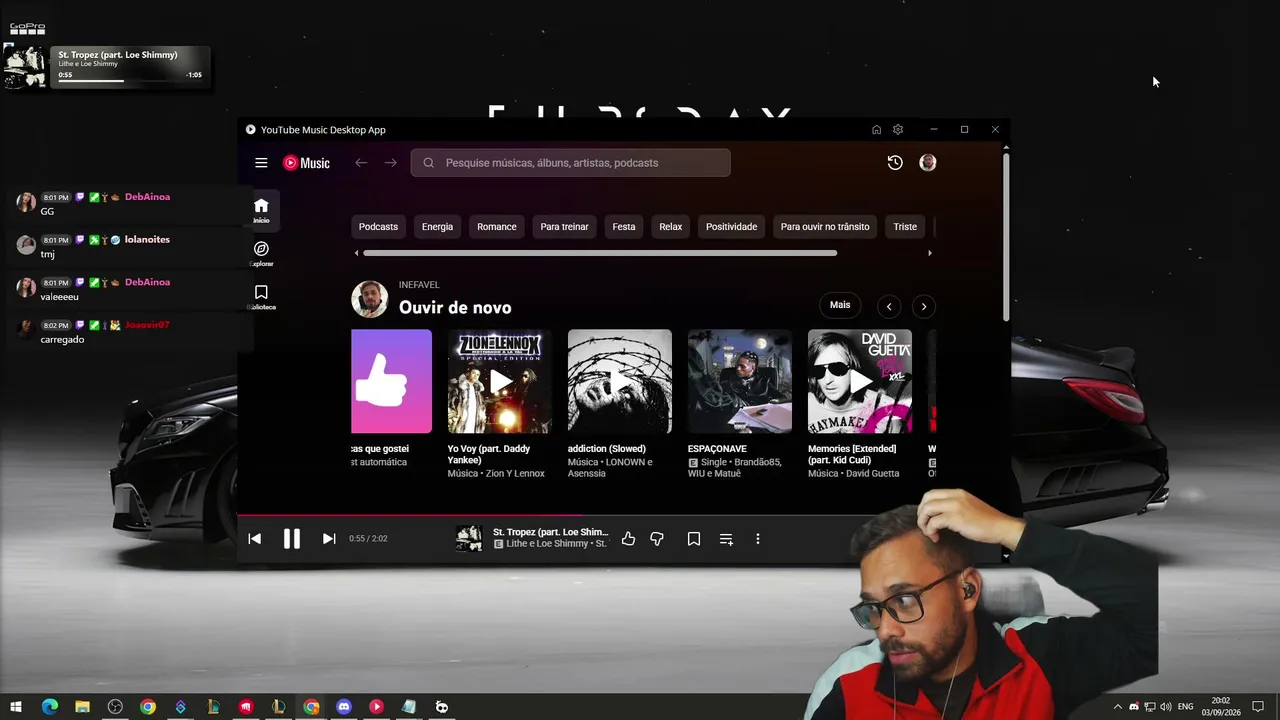This screenshot has width=1280, height=720.
Task: Select the Para ouvir no trânsito chip
Action: [x=825, y=227]
